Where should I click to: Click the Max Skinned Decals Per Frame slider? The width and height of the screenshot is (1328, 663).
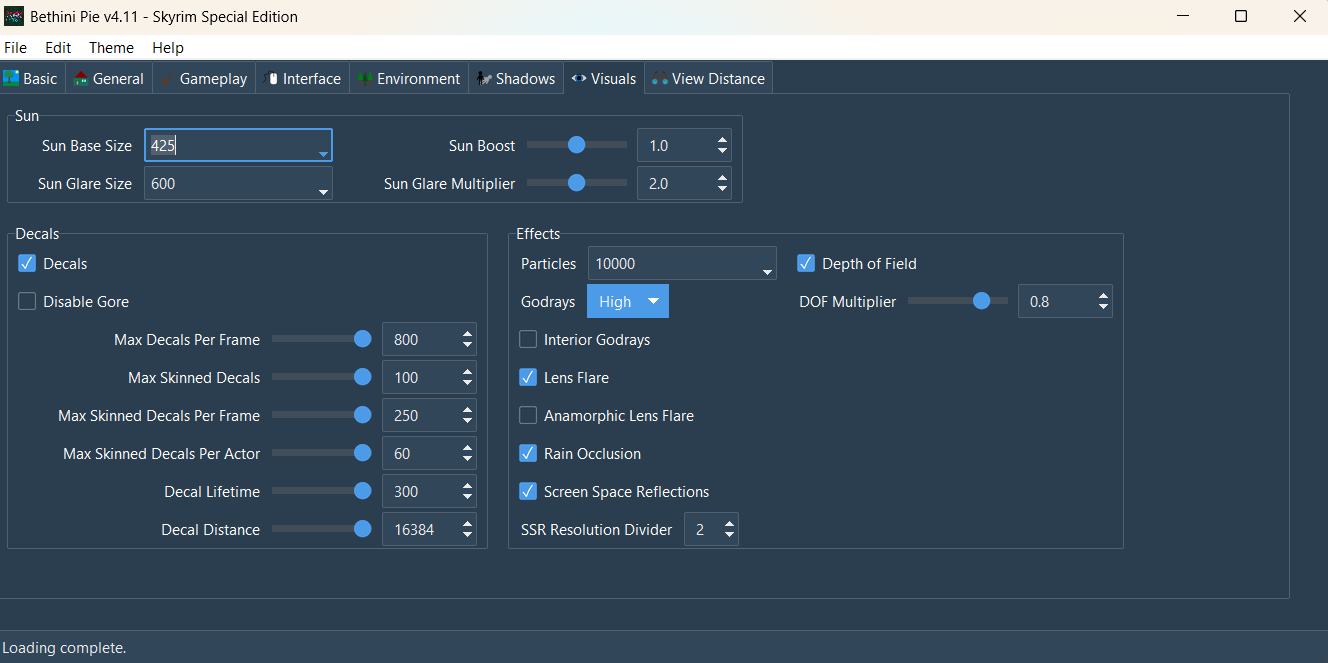322,416
